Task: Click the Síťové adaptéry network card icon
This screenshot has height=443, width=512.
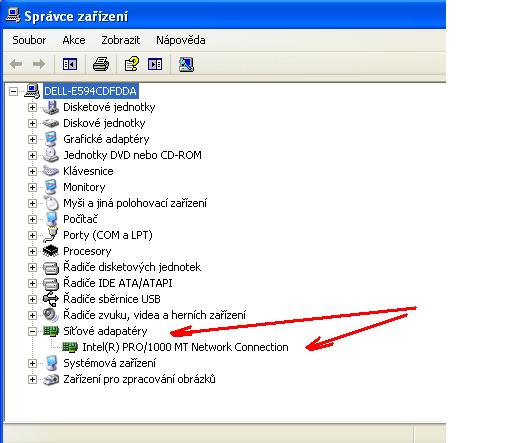Action: (51, 331)
